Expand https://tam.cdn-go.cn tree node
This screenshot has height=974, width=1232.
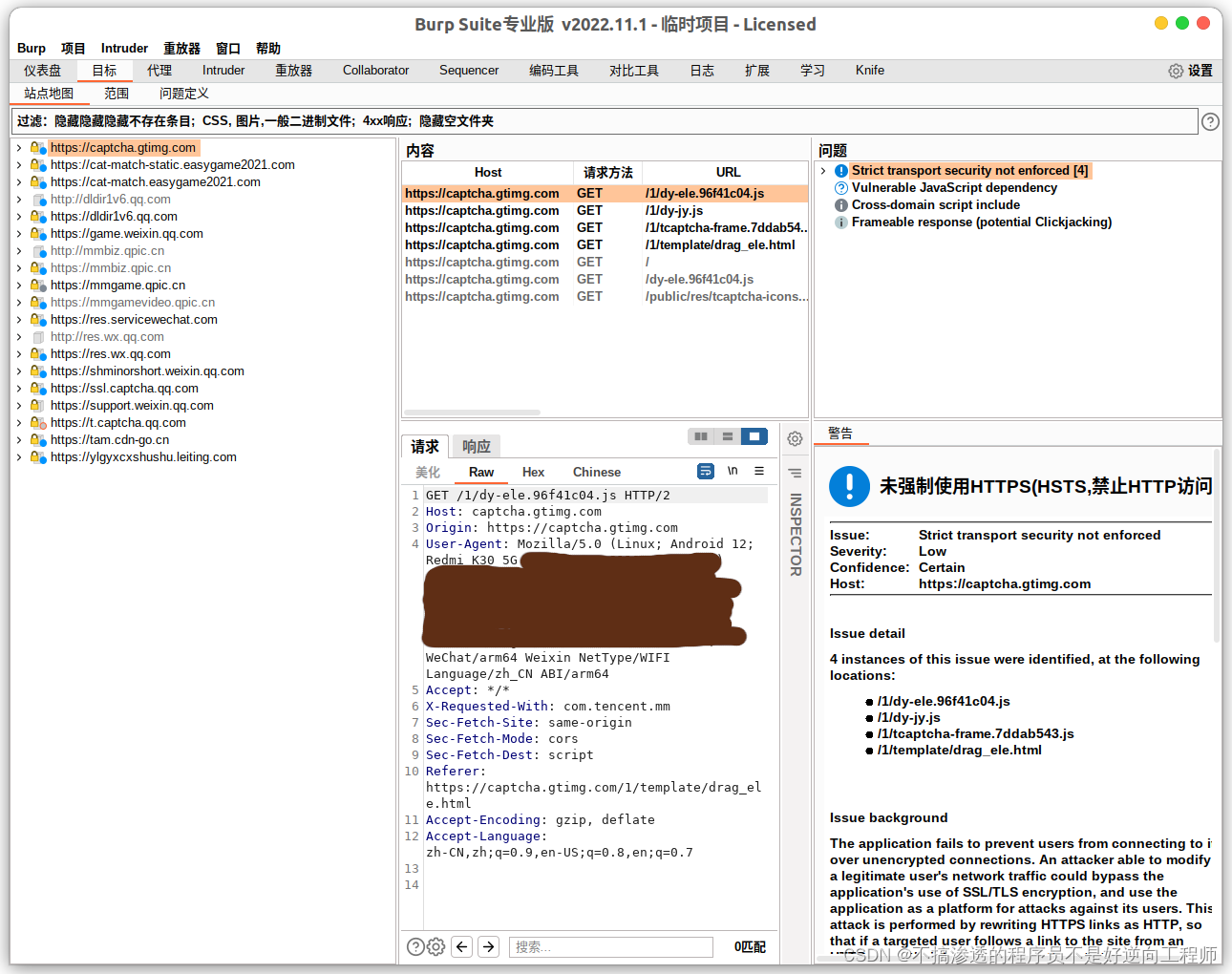(x=19, y=440)
